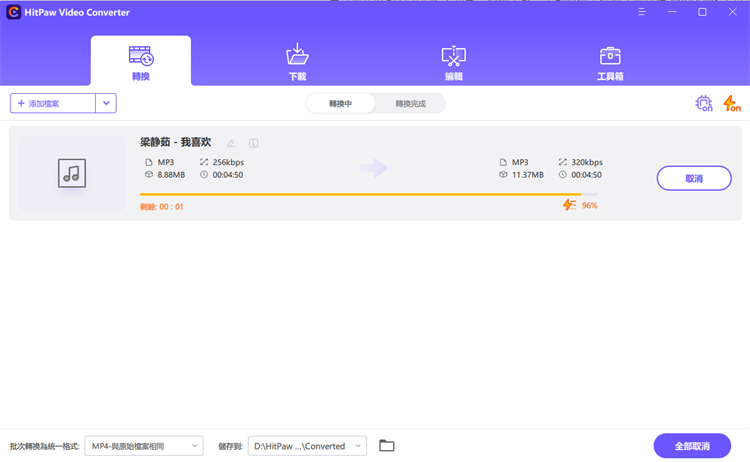Open media info icon beside song title
This screenshot has height=462, width=750.
[x=254, y=143]
